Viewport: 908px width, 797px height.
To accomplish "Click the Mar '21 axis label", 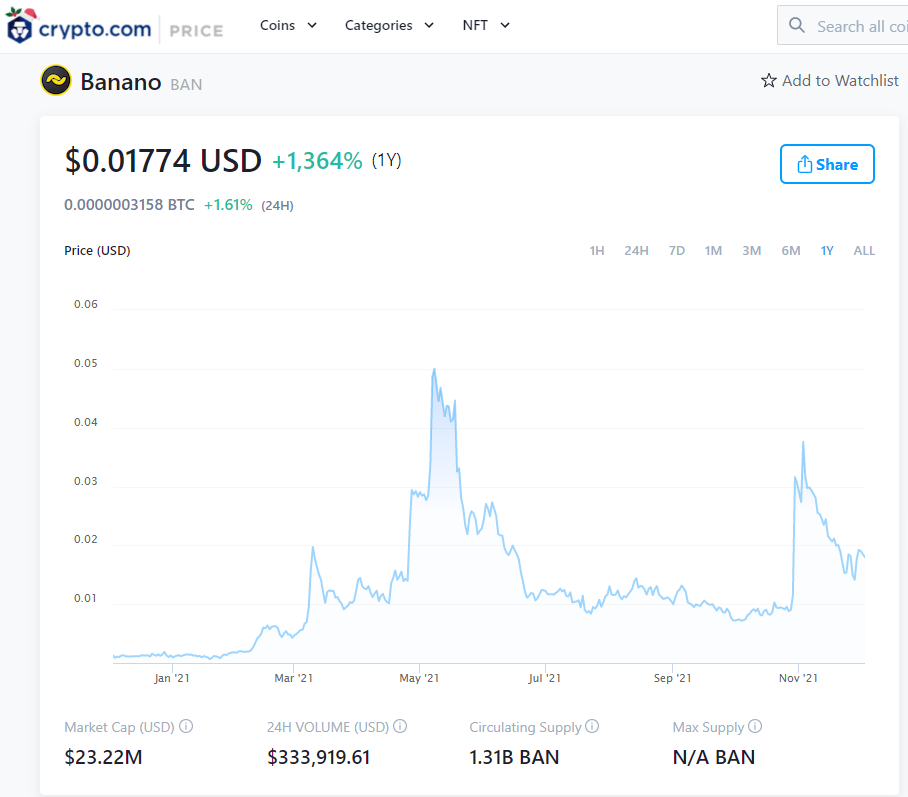I will 294,678.
